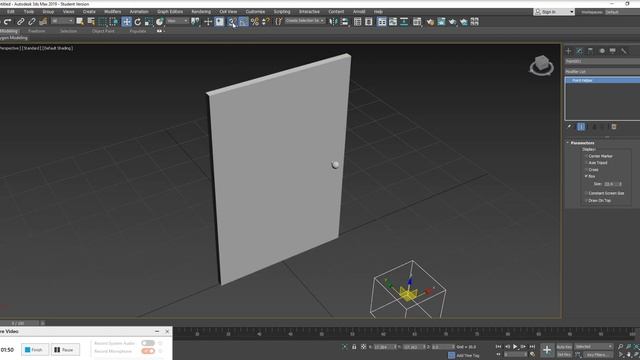Toggle the Ribbon display icon
This screenshot has width=640, height=360.
pyautogui.click(x=382, y=21)
